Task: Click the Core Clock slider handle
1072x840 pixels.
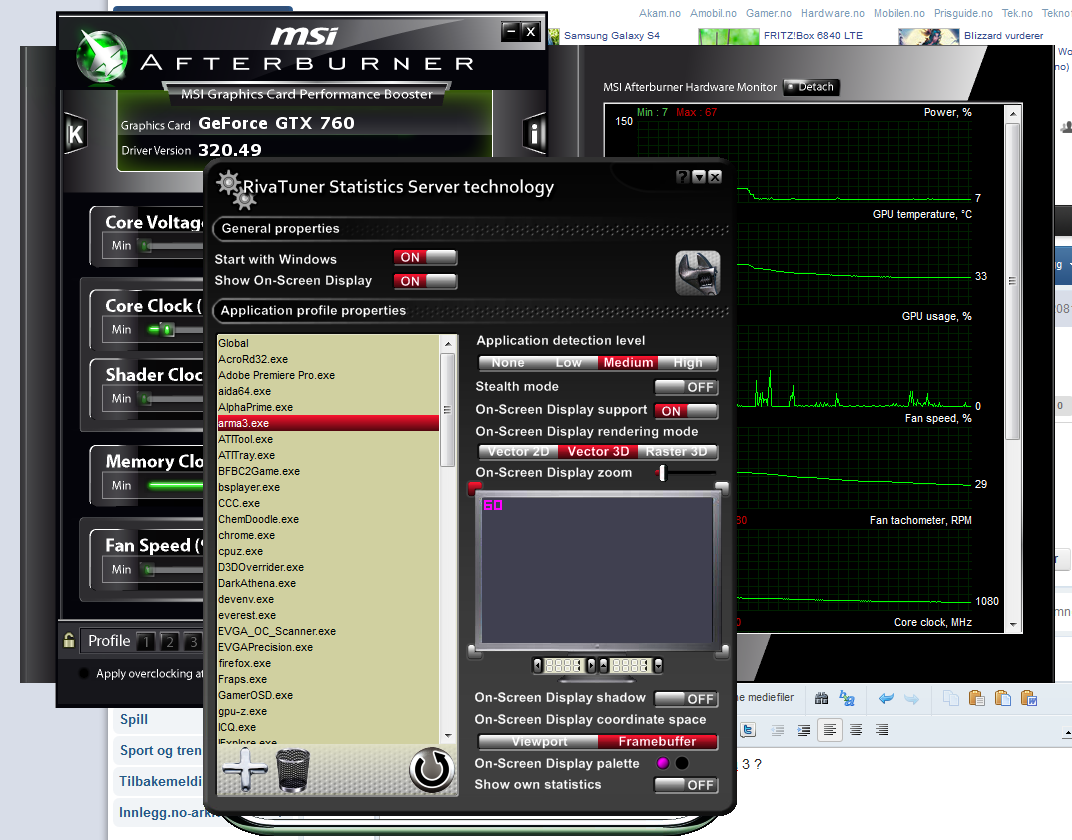Action: (x=167, y=329)
